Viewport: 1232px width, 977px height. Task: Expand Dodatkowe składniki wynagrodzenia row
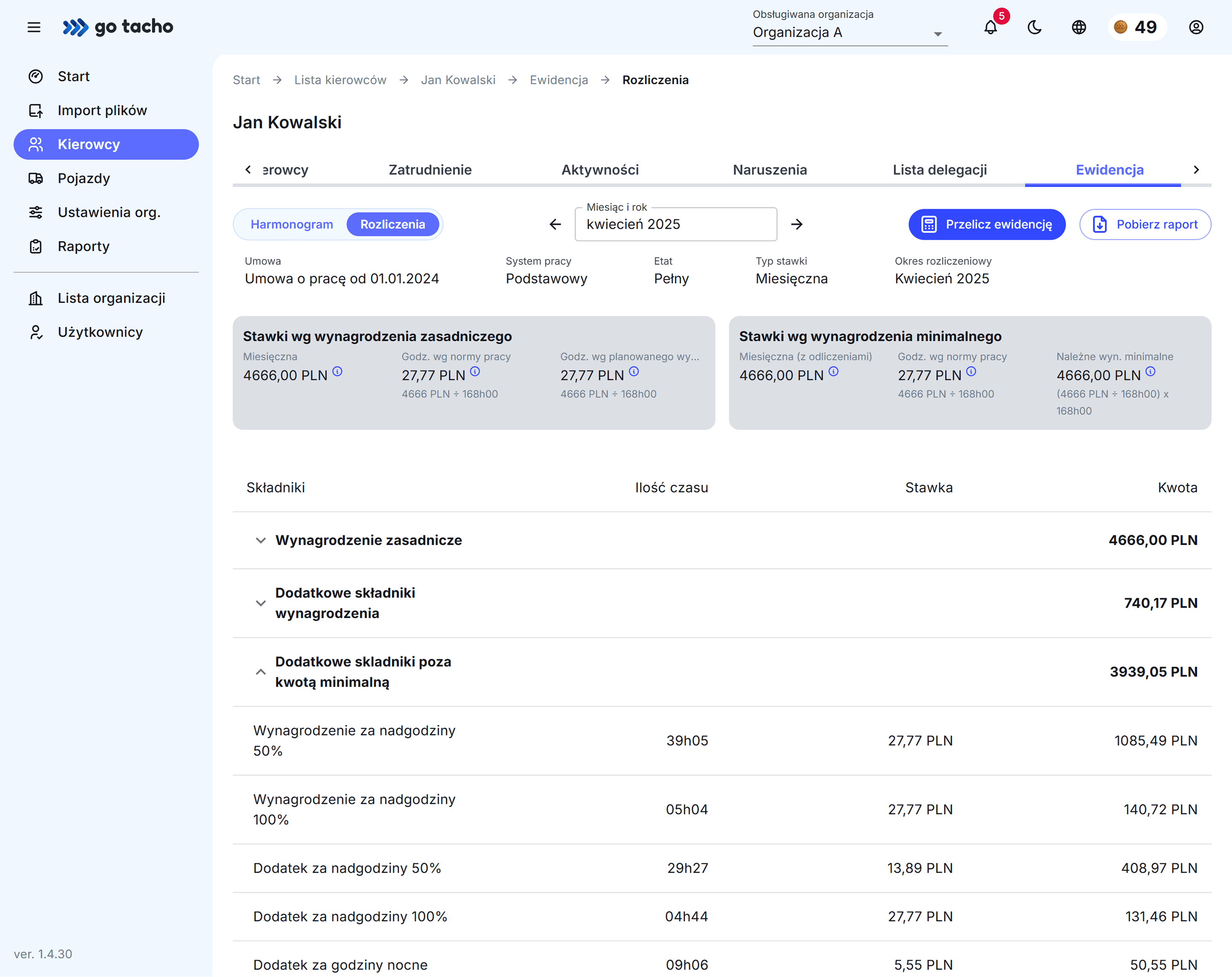tap(261, 603)
